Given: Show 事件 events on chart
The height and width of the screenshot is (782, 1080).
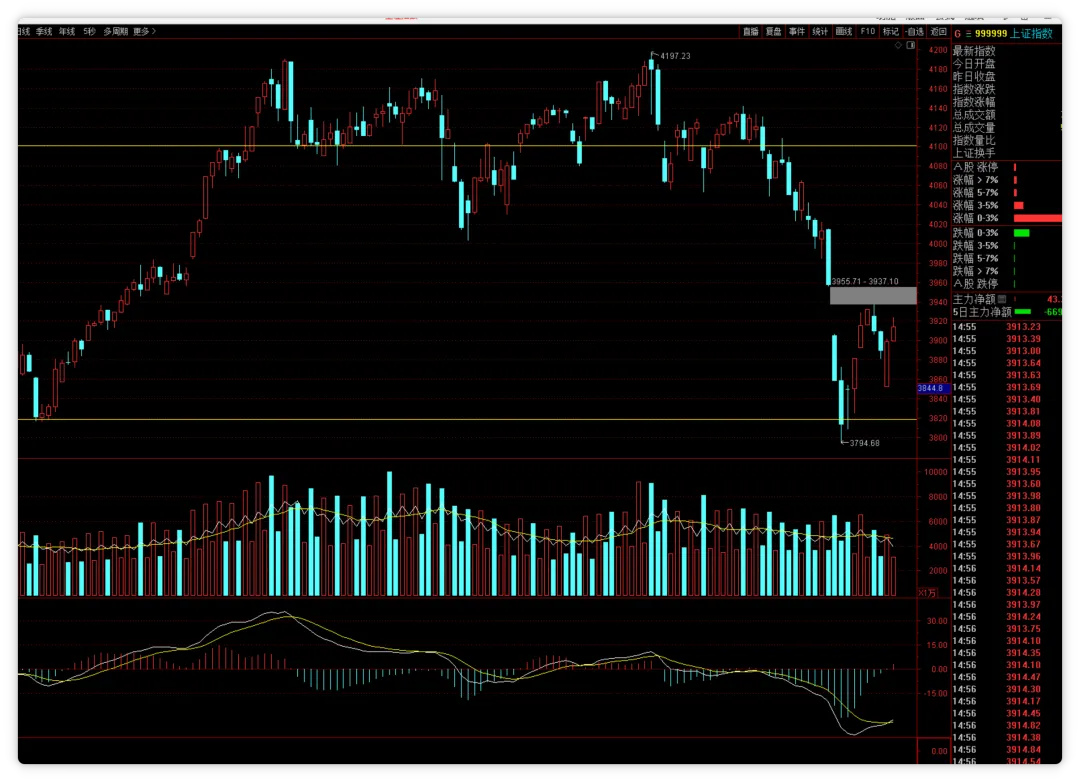Looking at the screenshot, I should pyautogui.click(x=797, y=32).
